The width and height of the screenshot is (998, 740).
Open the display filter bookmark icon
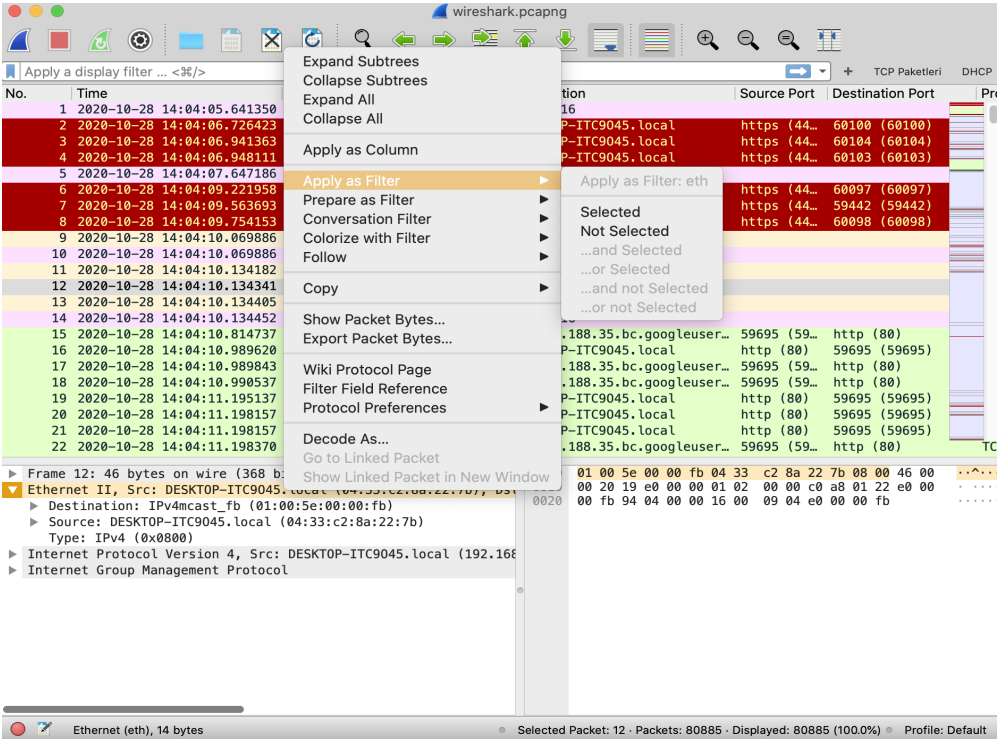[x=11, y=71]
